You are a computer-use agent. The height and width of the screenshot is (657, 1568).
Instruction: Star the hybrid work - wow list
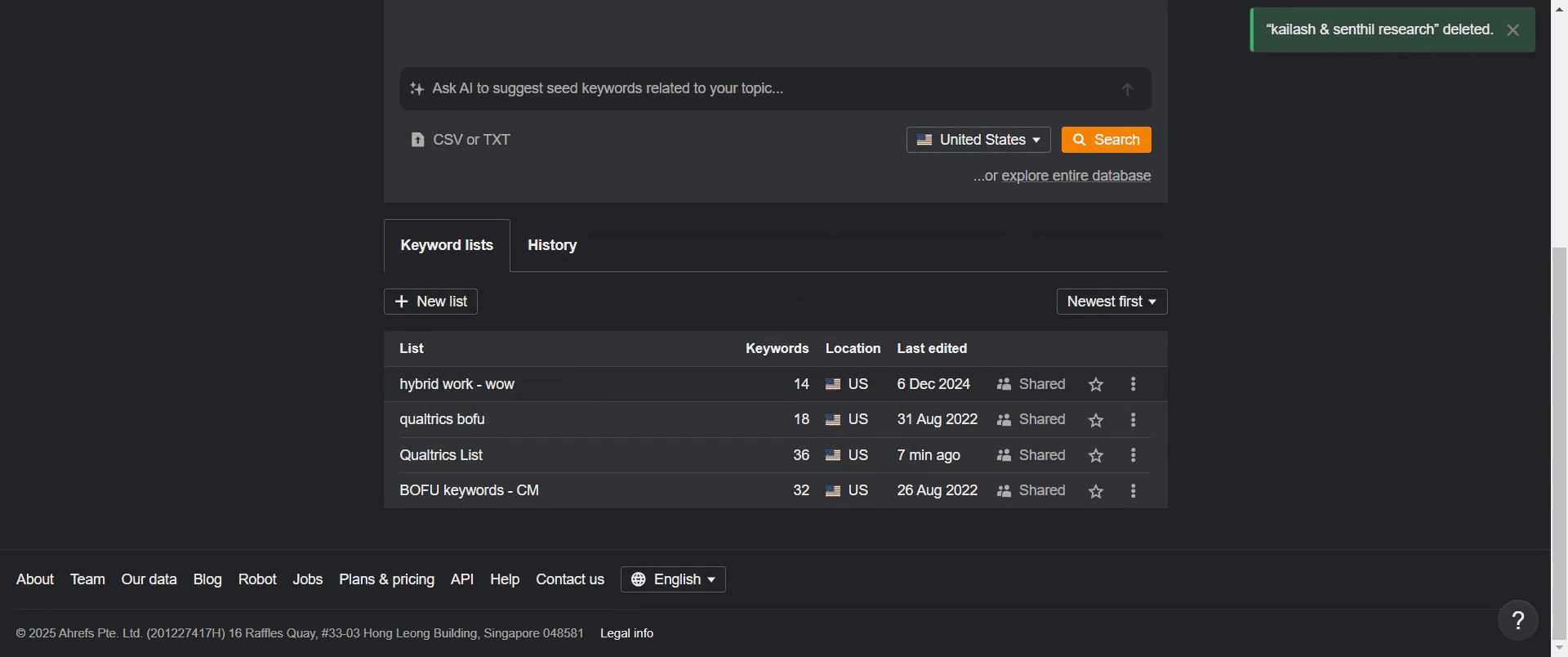click(1096, 385)
